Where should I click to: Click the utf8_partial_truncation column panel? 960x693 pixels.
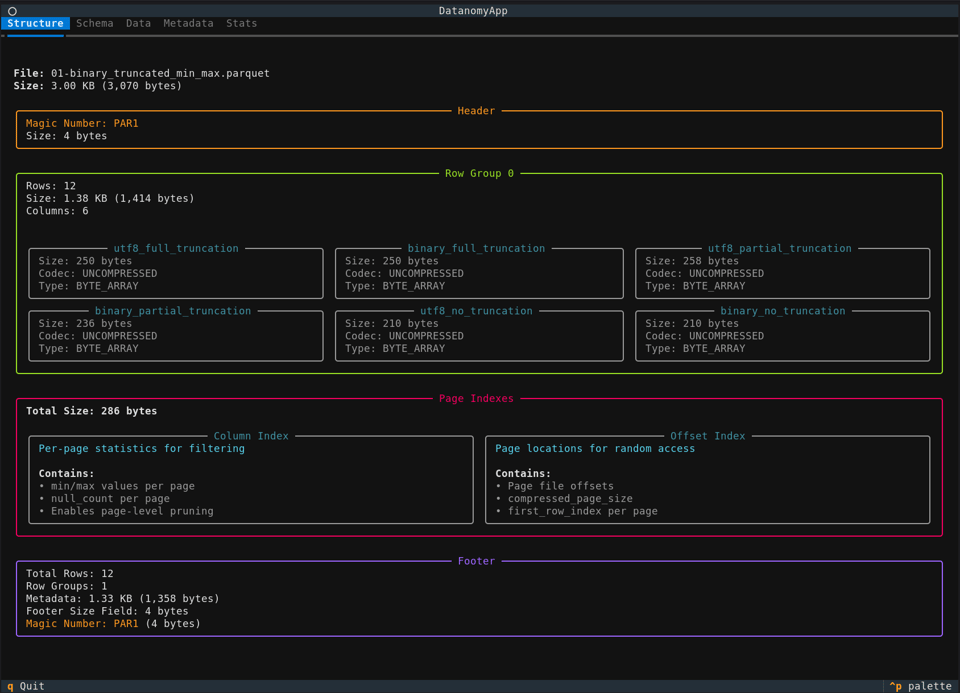(x=782, y=273)
